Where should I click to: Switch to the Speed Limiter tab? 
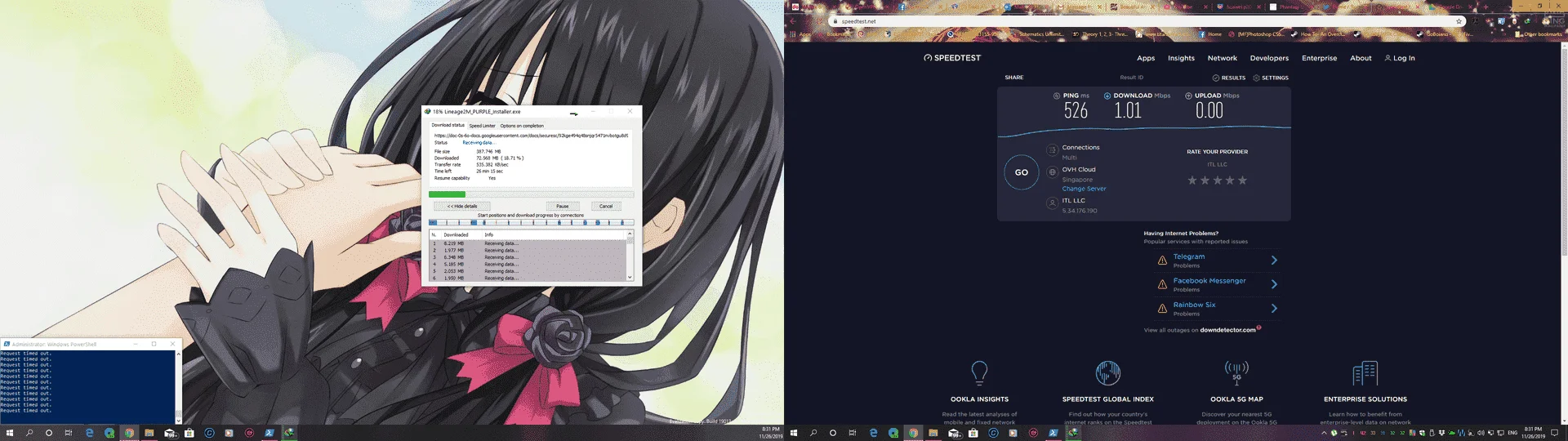(x=482, y=126)
